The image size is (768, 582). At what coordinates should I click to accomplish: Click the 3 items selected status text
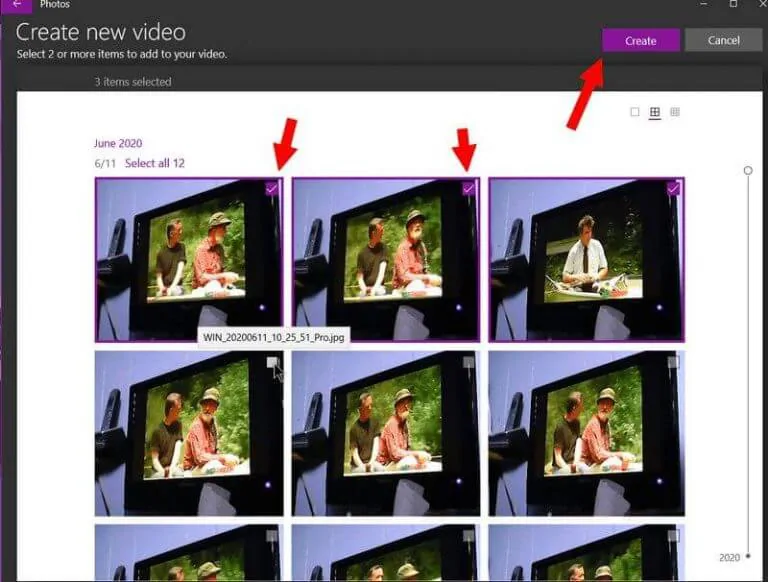click(133, 82)
